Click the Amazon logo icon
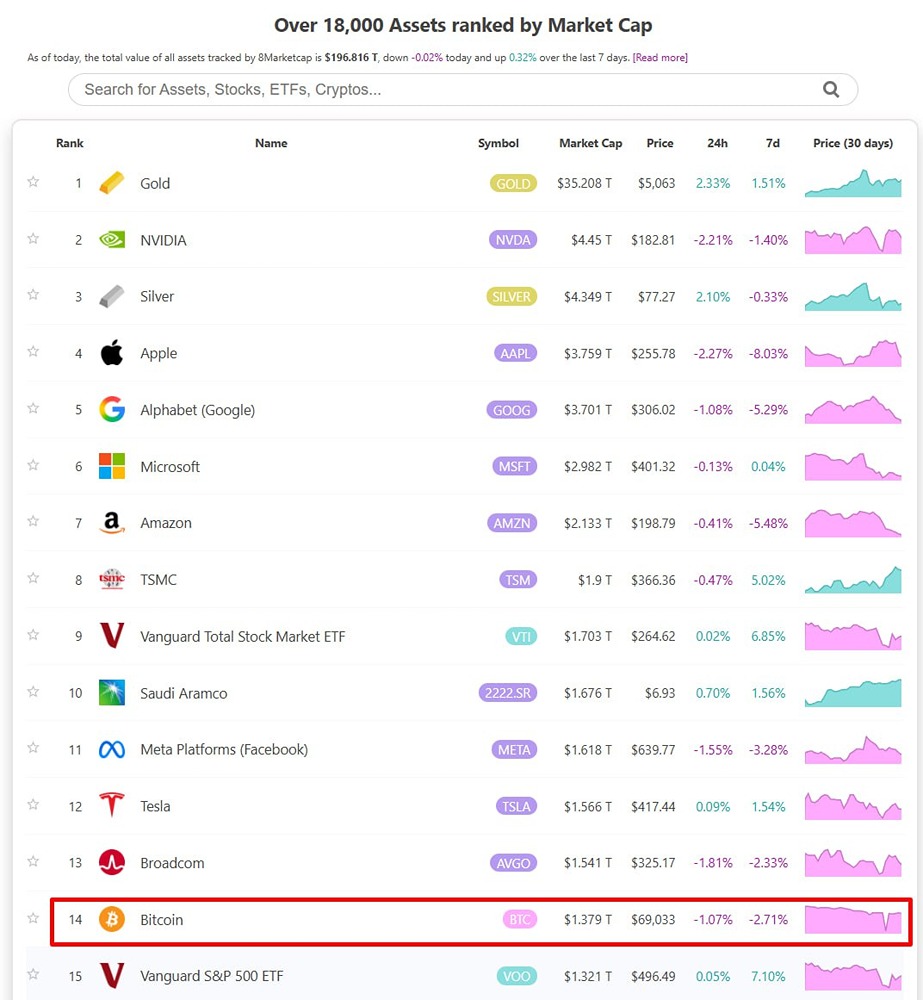 click(112, 523)
